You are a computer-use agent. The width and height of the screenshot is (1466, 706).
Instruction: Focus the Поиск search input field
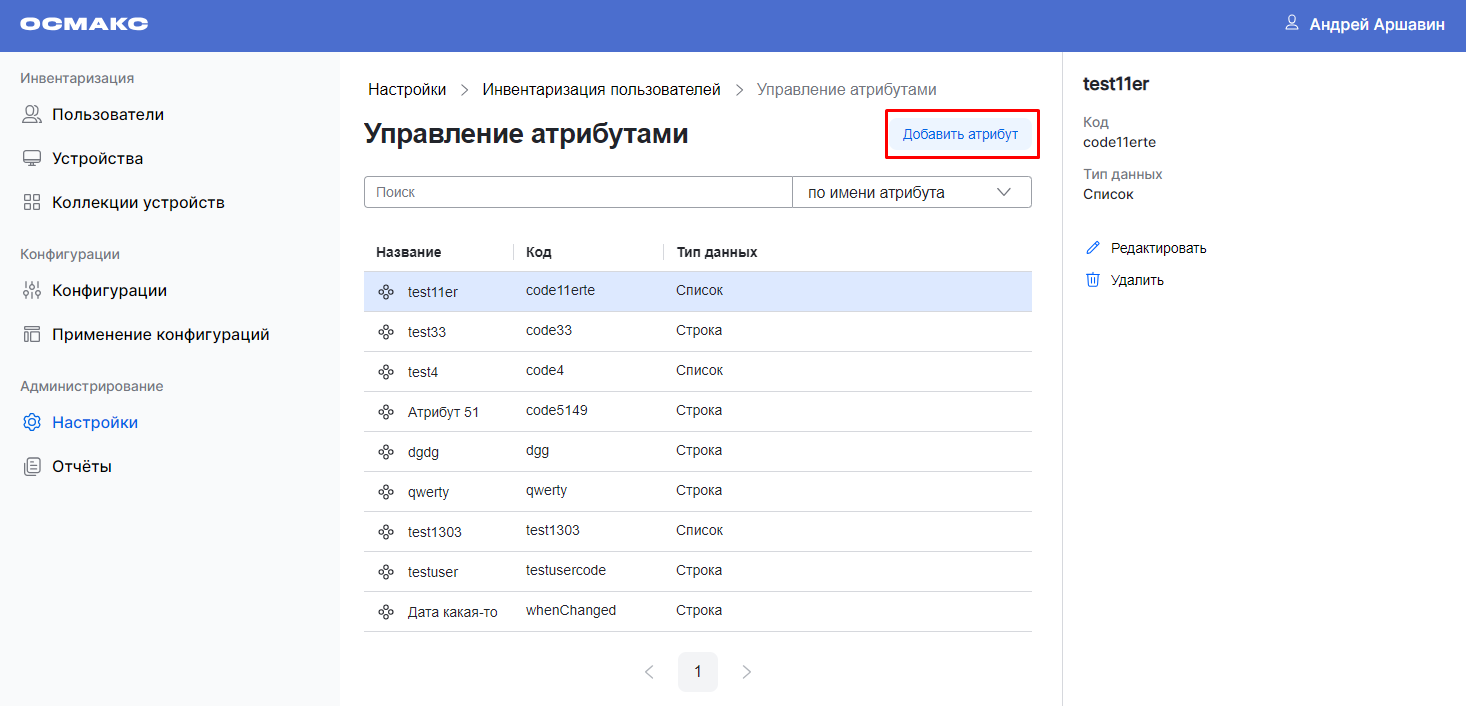[x=578, y=193]
